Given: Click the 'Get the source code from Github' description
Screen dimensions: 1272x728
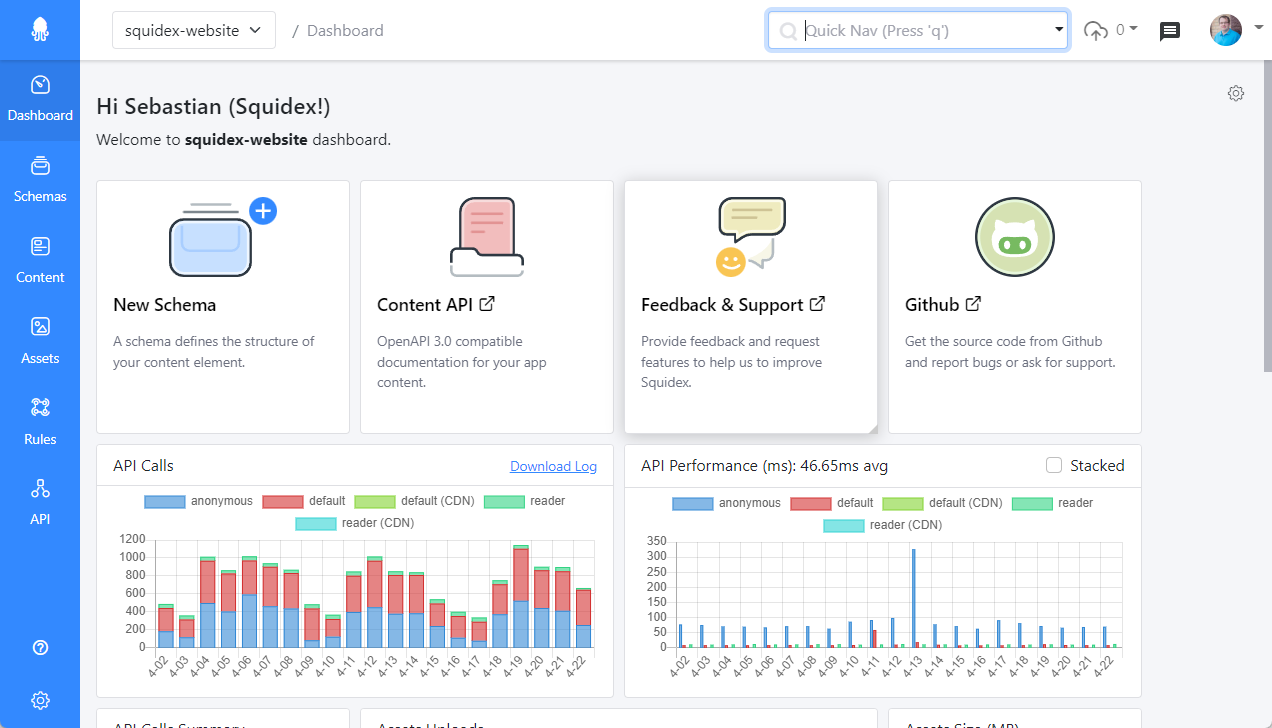Looking at the screenshot, I should coord(1010,352).
